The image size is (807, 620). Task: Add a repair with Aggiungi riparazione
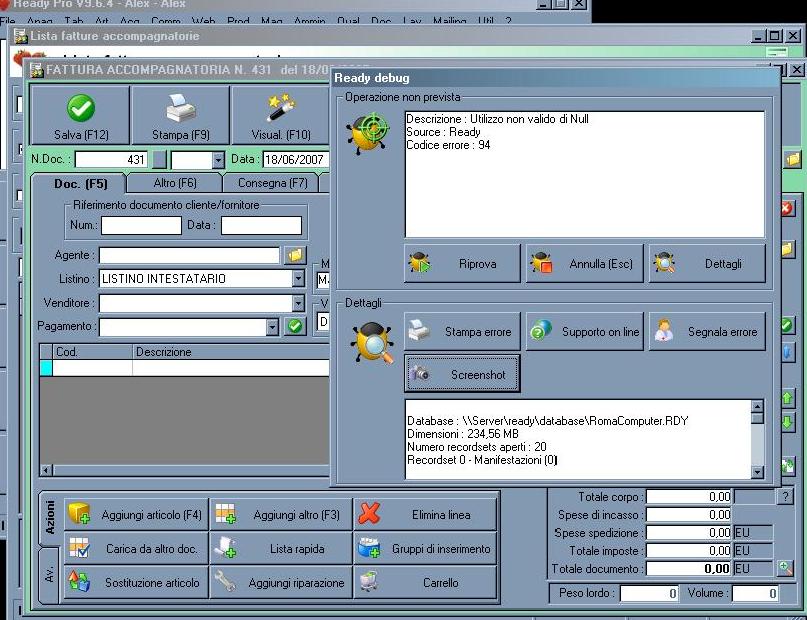pos(281,582)
